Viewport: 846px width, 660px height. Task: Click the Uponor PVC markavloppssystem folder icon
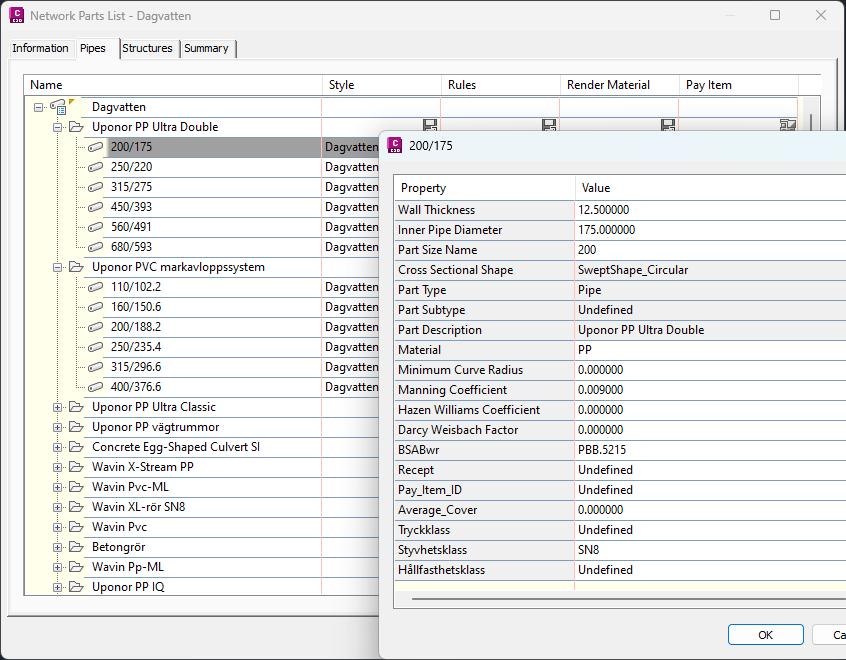(x=77, y=267)
